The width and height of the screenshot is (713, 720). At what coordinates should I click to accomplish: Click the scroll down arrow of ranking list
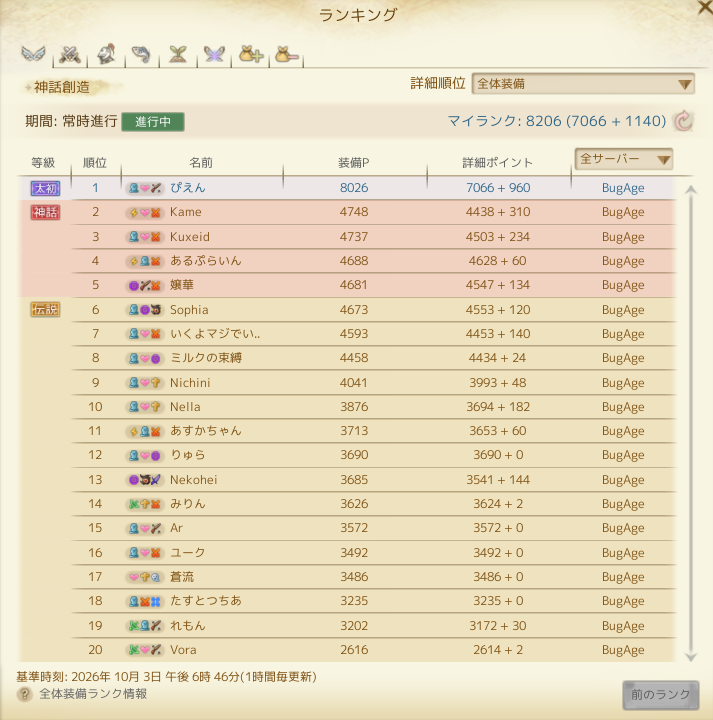[x=691, y=657]
